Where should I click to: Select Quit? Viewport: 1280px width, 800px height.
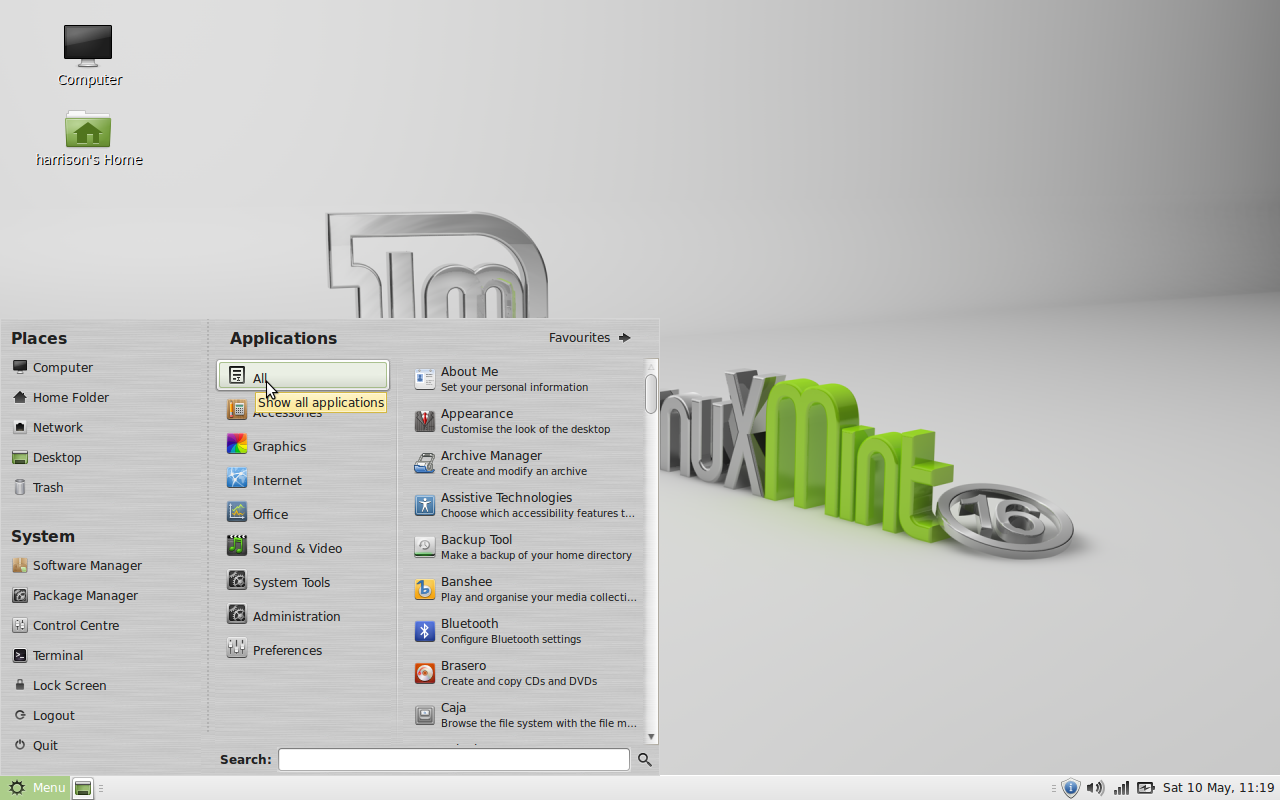click(x=35, y=745)
